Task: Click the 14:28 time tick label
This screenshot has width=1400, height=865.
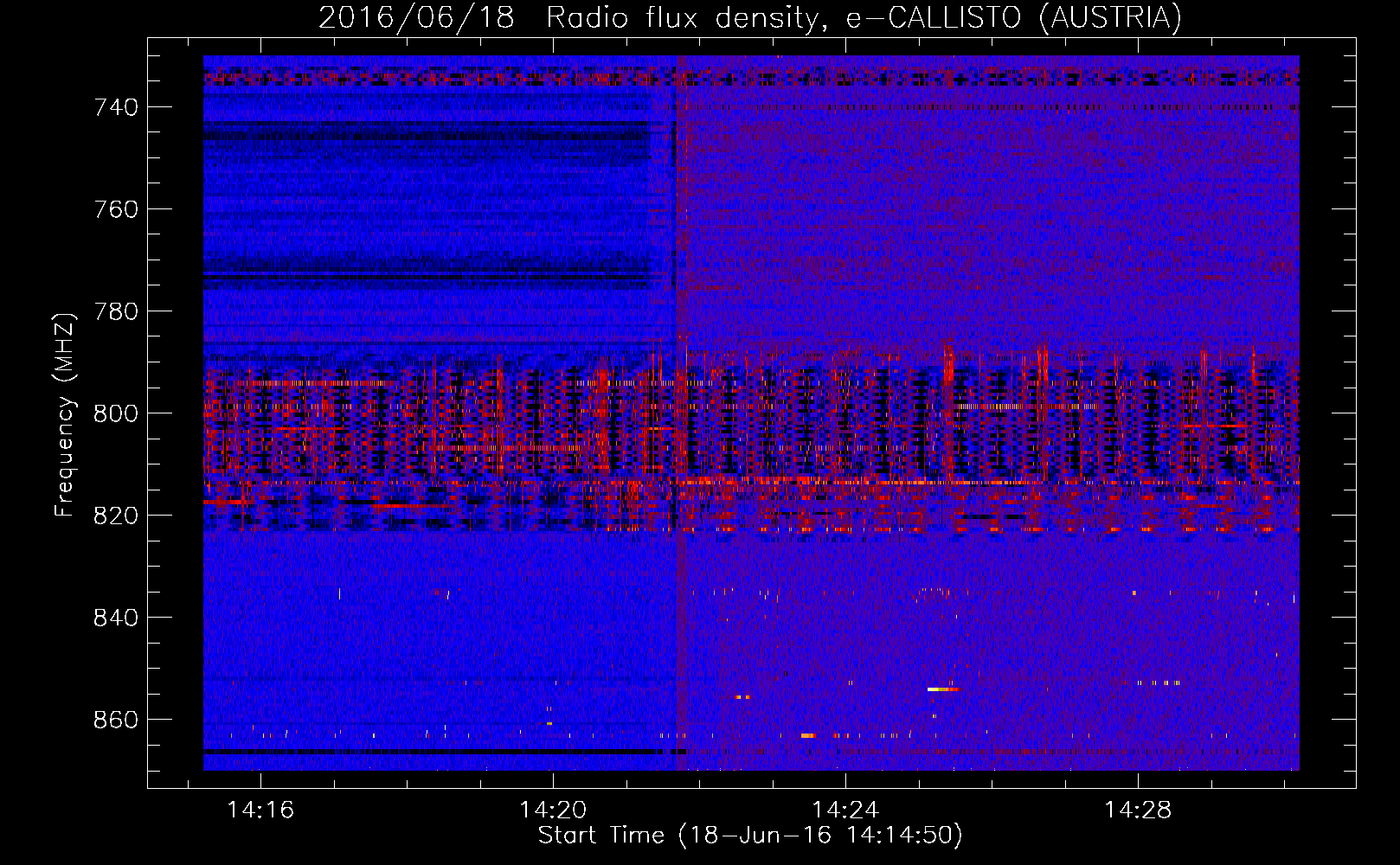Action: (x=1138, y=810)
